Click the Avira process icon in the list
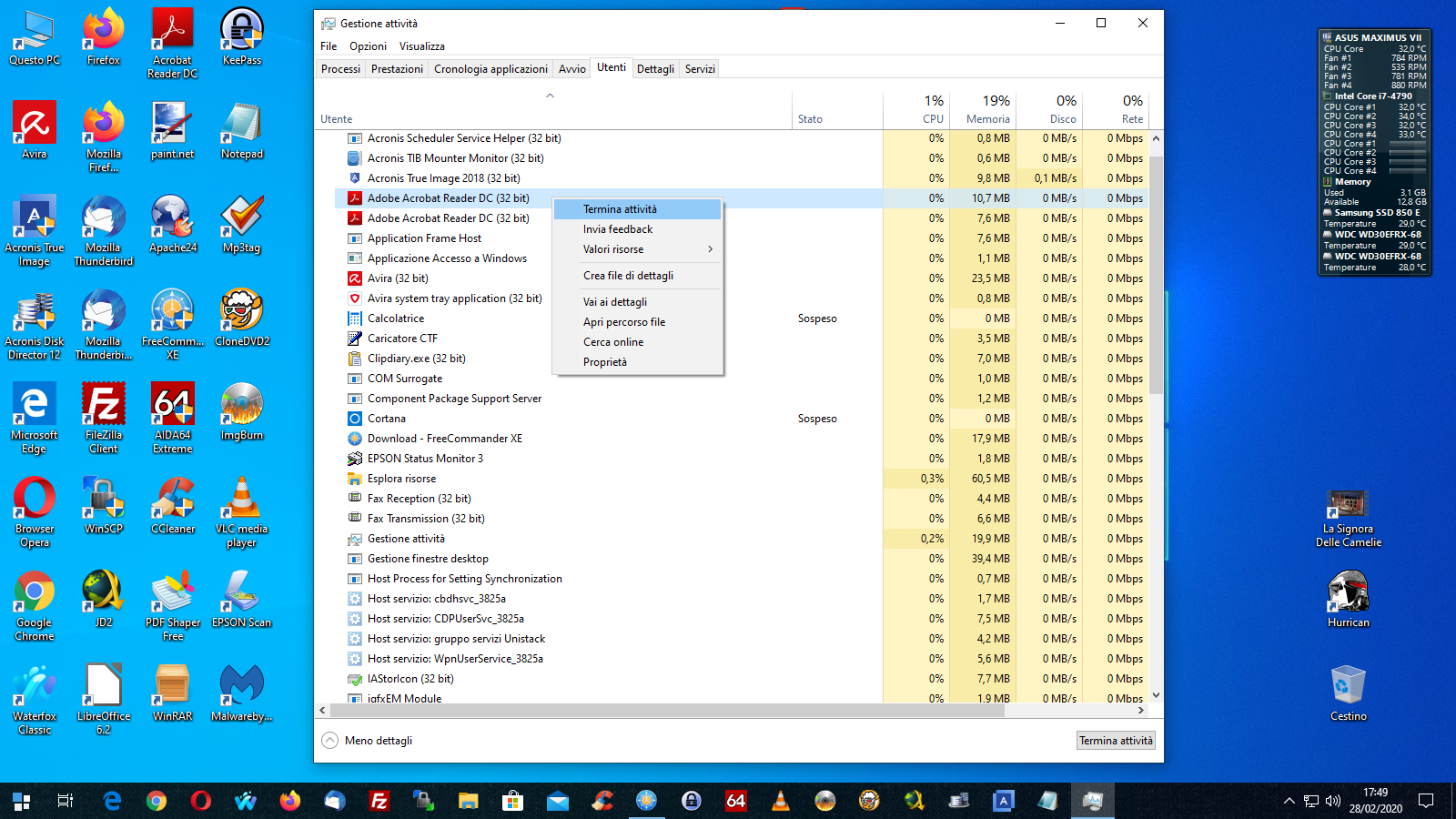1456x819 pixels. [x=355, y=278]
